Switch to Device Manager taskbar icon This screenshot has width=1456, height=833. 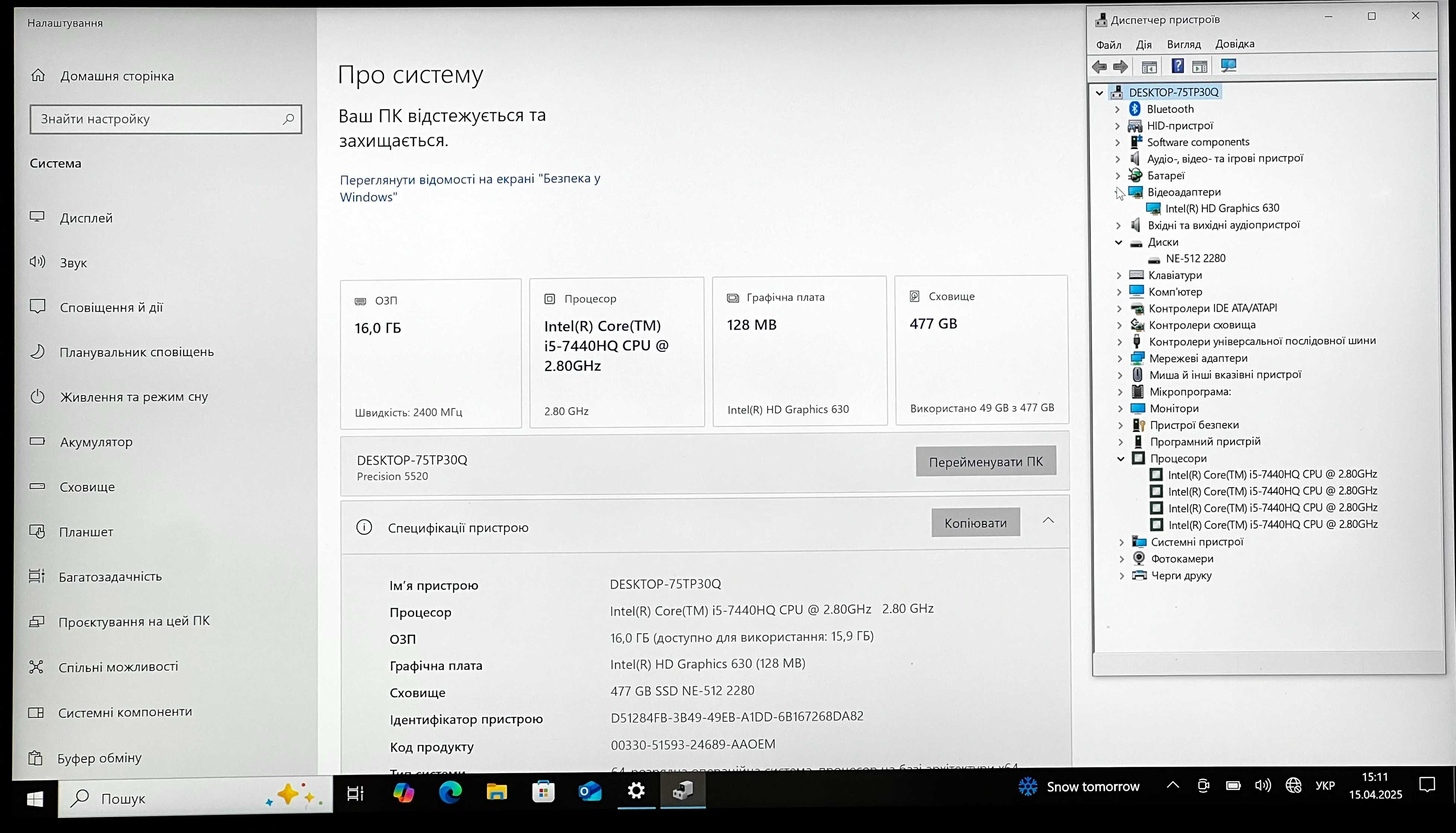(683, 790)
